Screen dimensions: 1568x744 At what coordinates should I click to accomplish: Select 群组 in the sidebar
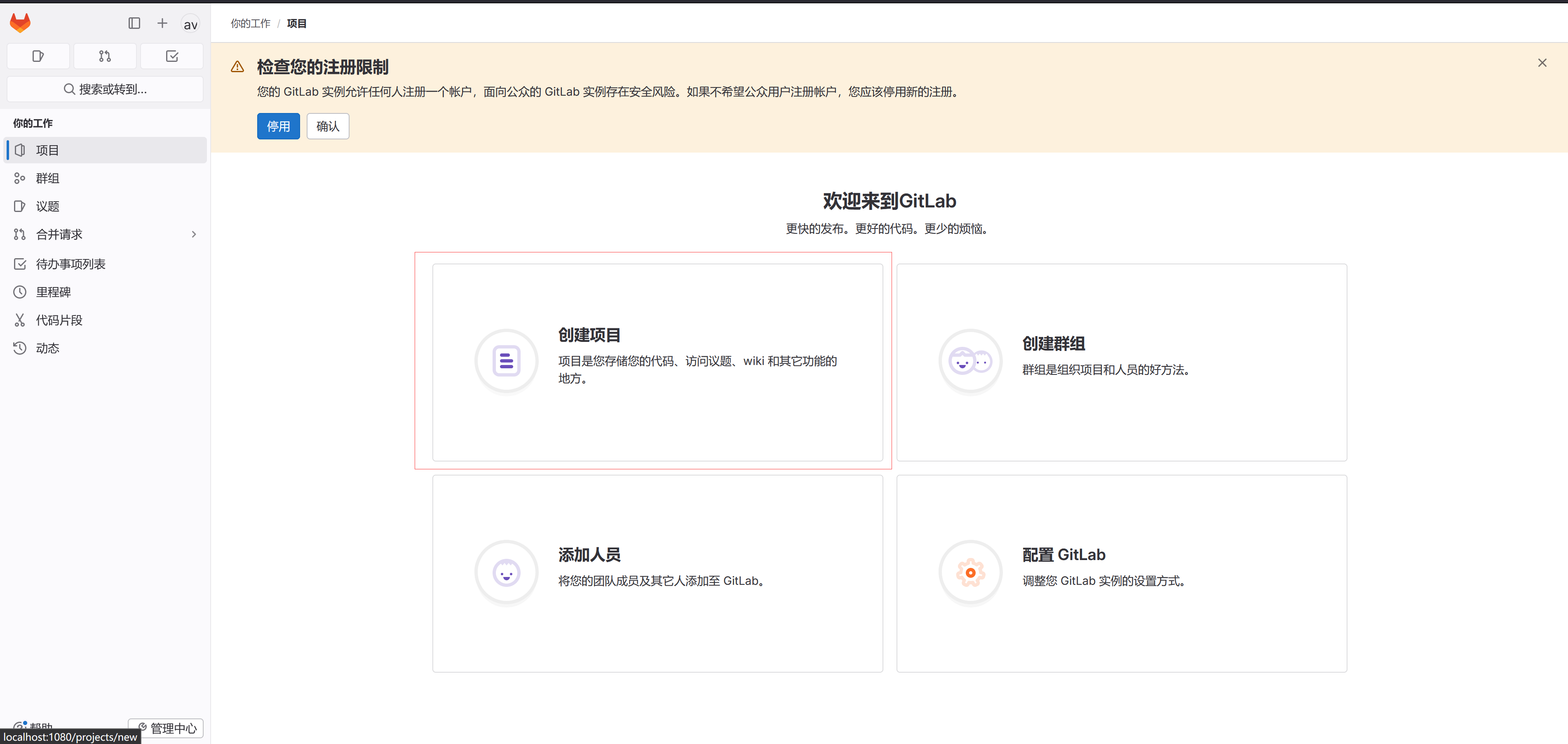coord(47,179)
